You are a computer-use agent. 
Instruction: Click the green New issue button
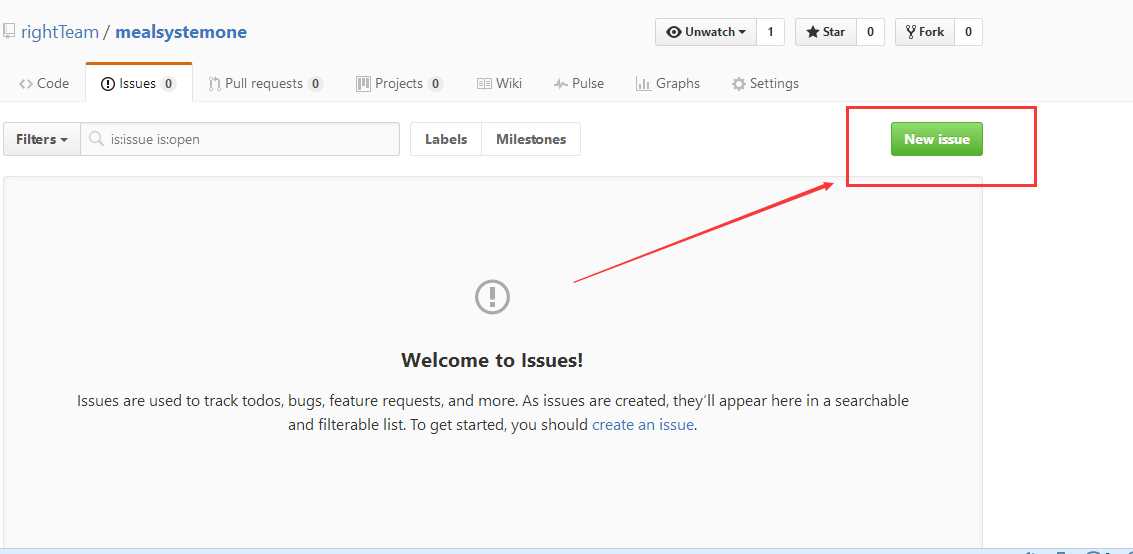coord(936,139)
